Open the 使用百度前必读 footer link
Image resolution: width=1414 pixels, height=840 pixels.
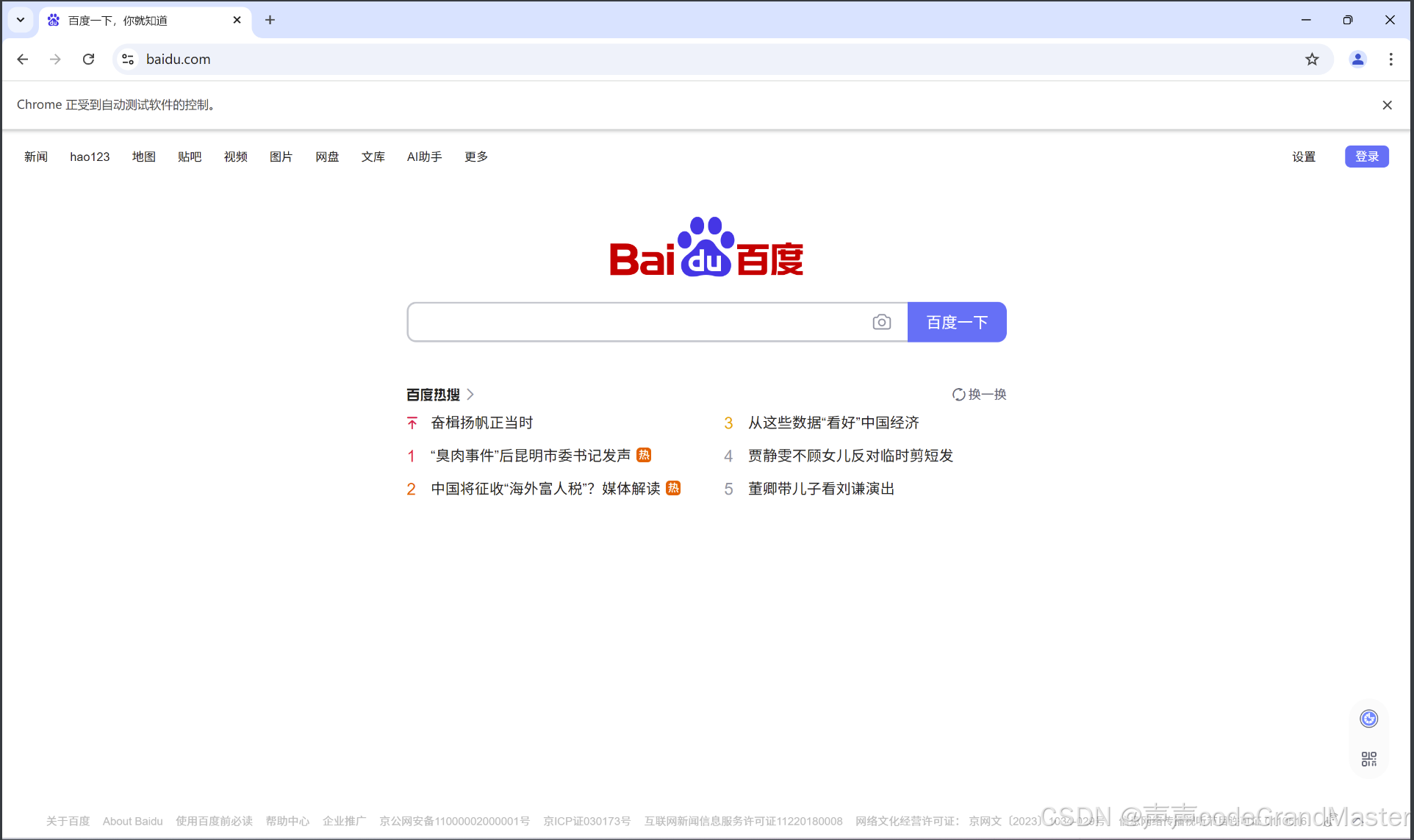point(214,821)
